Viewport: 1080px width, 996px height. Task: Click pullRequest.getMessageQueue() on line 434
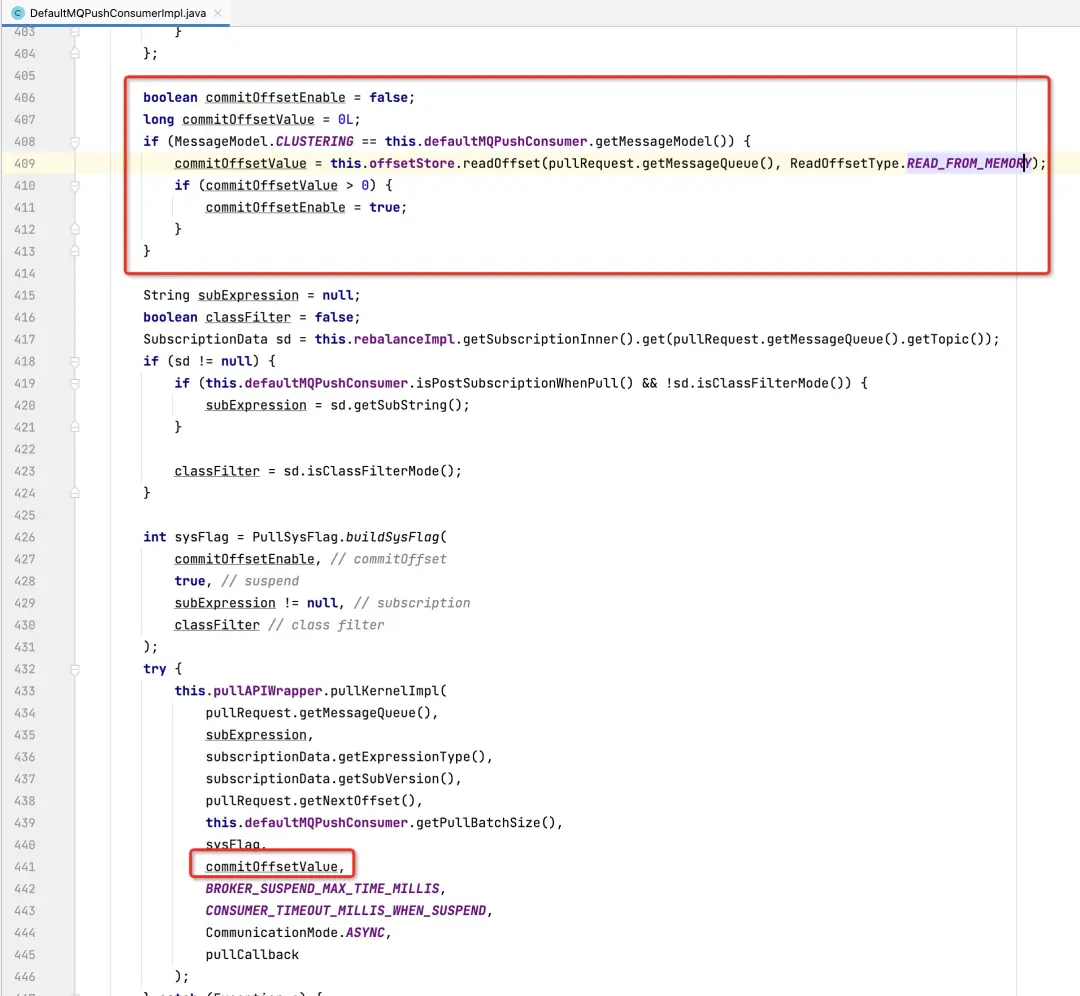(x=318, y=713)
